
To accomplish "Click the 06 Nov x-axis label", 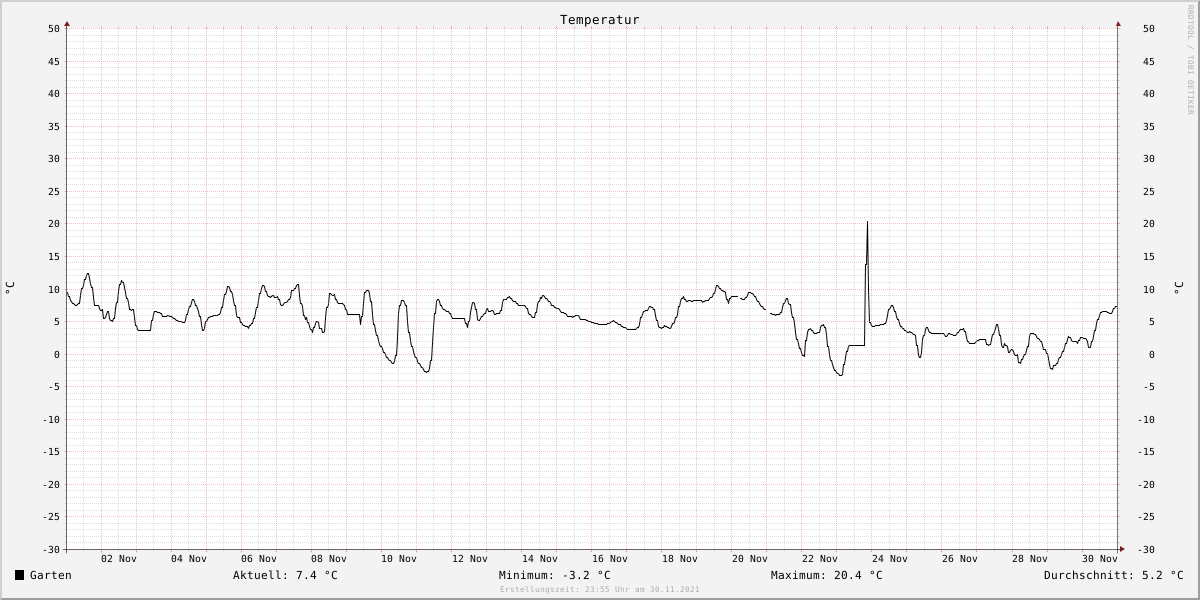I will point(259,559).
